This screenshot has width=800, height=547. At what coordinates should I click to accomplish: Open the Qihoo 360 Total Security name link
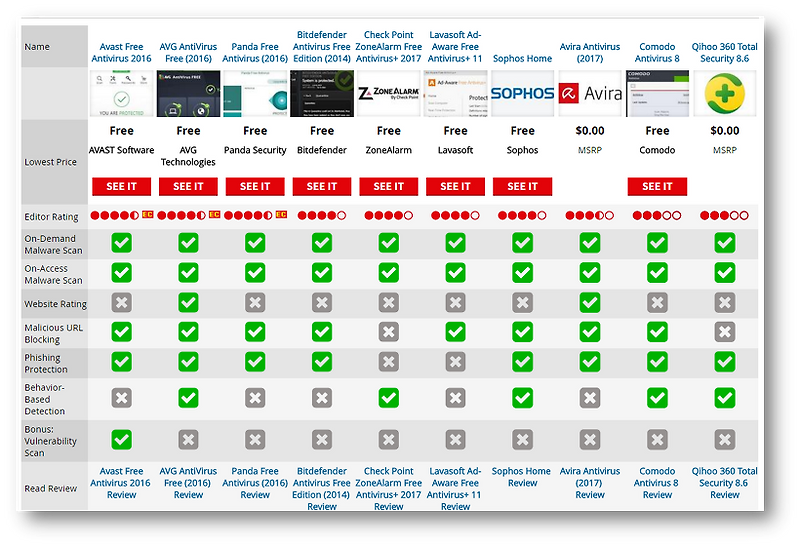pyautogui.click(x=724, y=53)
